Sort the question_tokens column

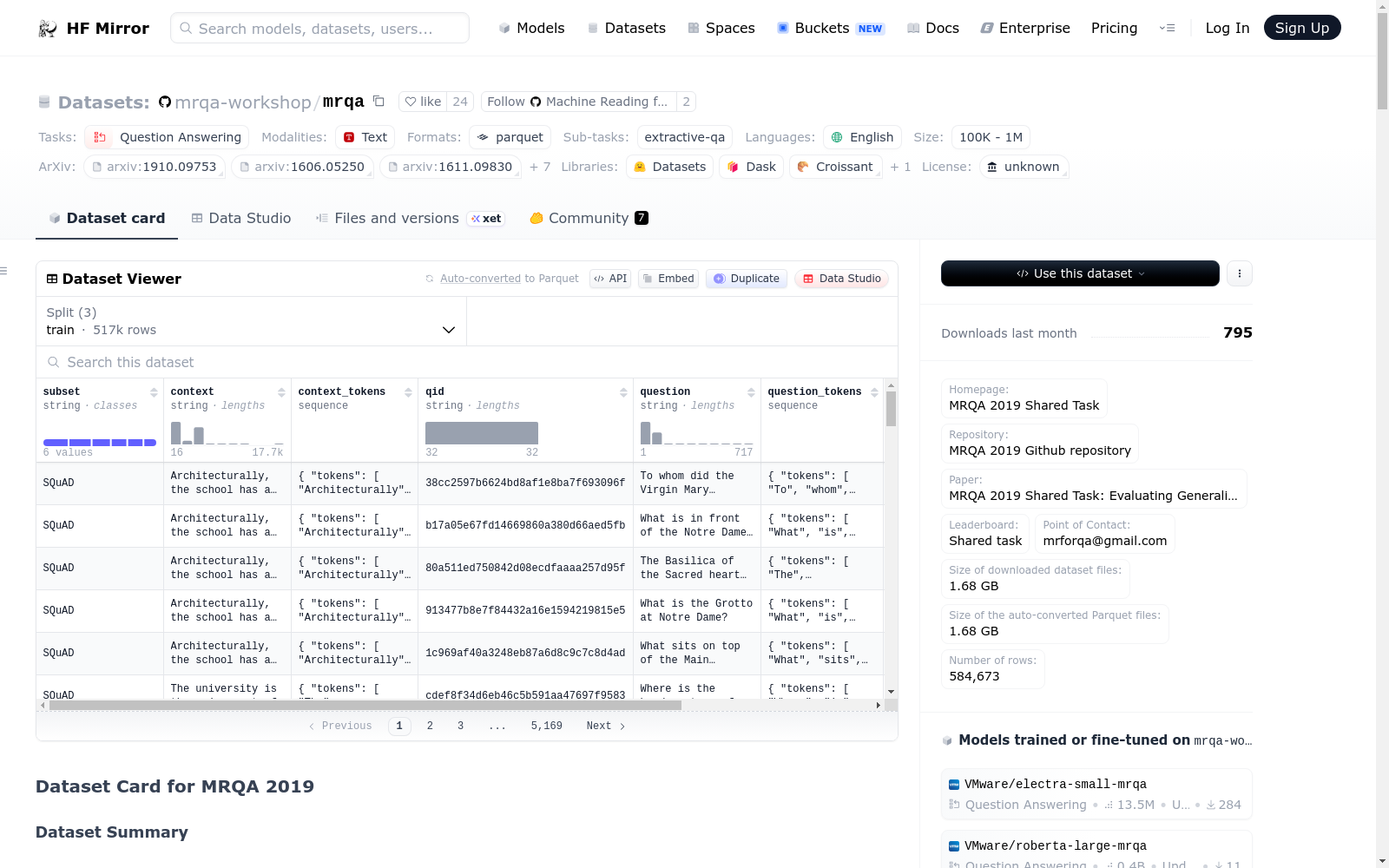coord(874,392)
